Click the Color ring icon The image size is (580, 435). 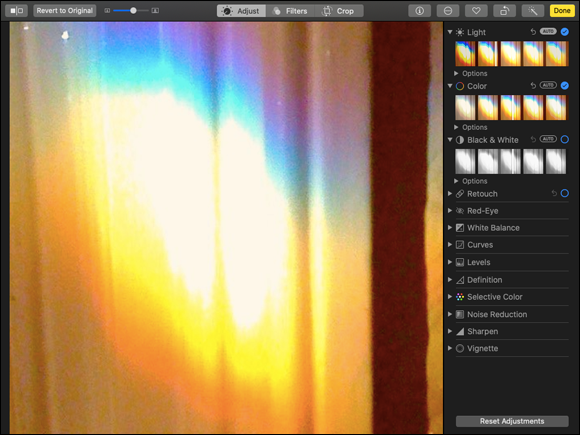(460, 86)
